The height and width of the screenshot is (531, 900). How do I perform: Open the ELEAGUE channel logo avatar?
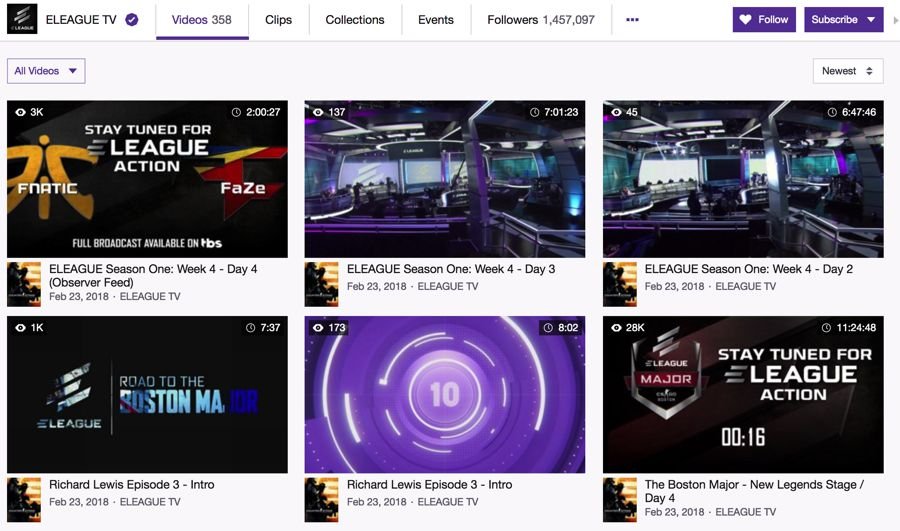[x=22, y=19]
